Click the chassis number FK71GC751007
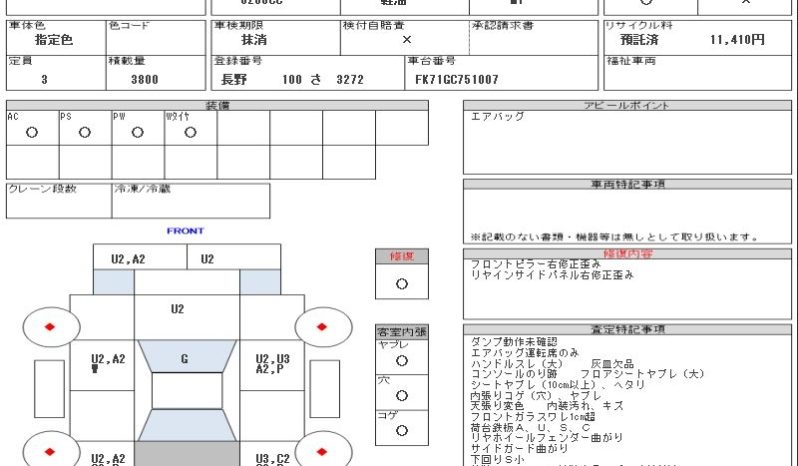This screenshot has width=798, height=466. tap(457, 79)
